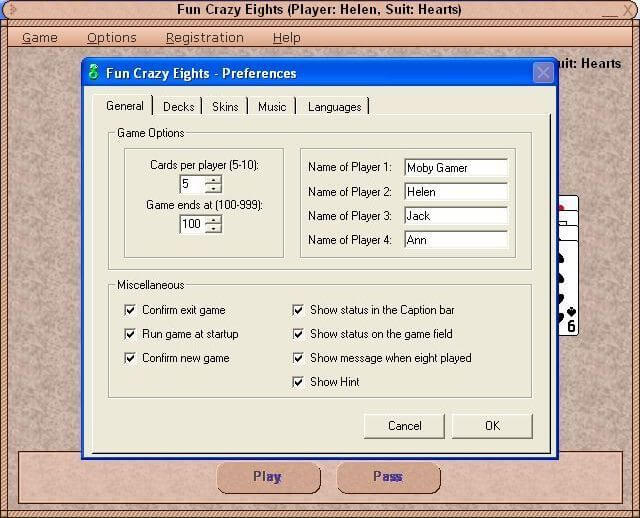Open the Options menu

click(111, 38)
